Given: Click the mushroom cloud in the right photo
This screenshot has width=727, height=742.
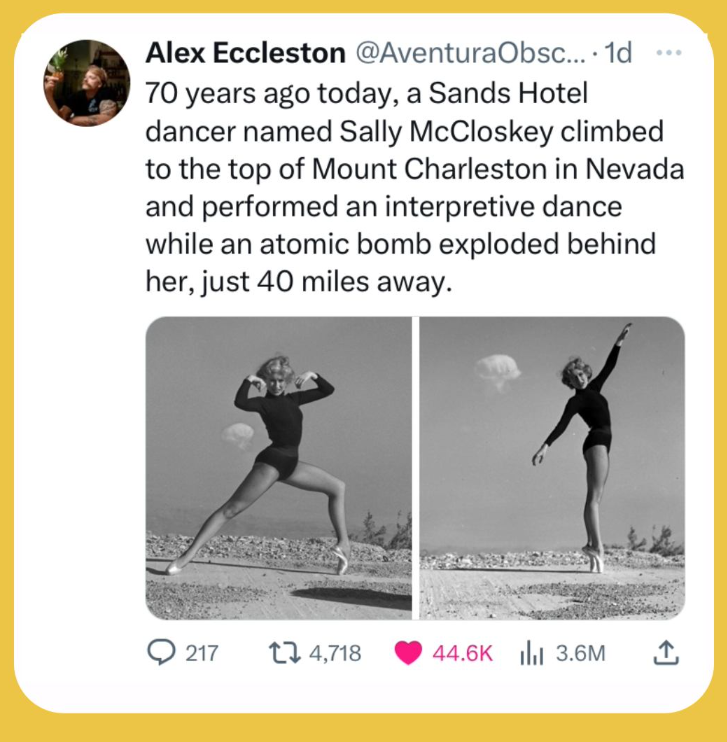Looking at the screenshot, I should [x=497, y=371].
